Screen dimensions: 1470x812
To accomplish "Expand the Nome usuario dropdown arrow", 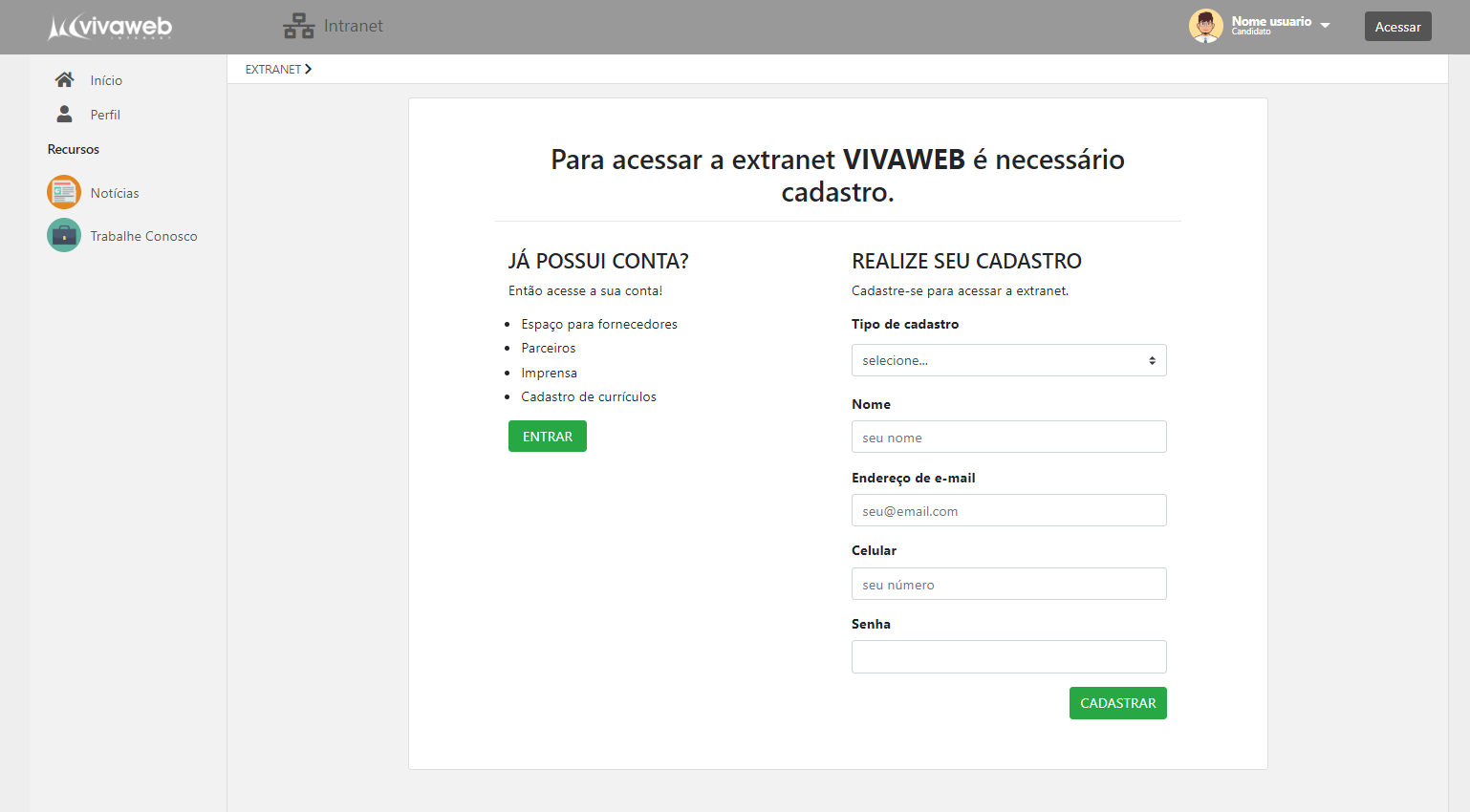I will click(1325, 26).
